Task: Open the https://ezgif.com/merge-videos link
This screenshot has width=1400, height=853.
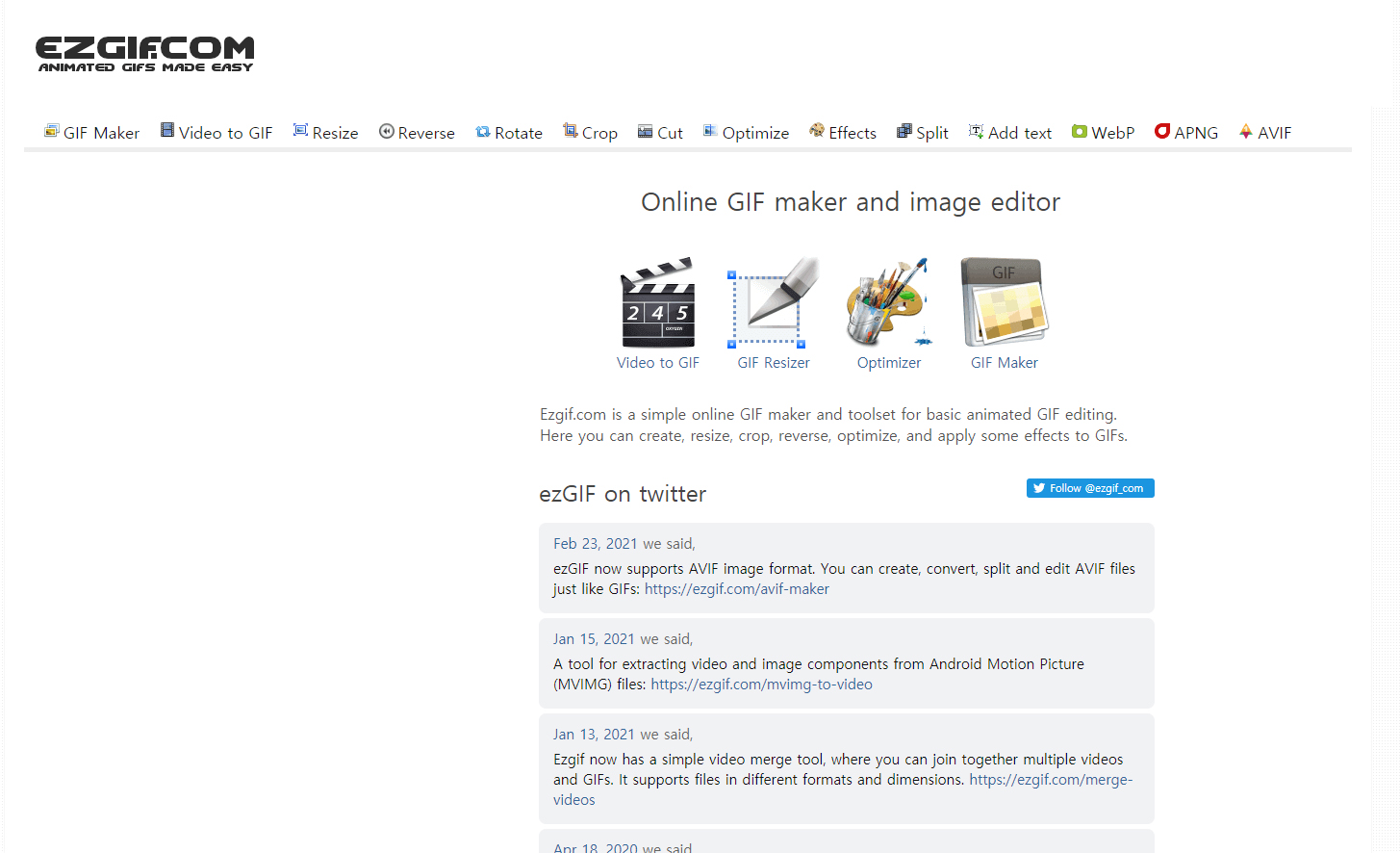Action: pos(1051,780)
